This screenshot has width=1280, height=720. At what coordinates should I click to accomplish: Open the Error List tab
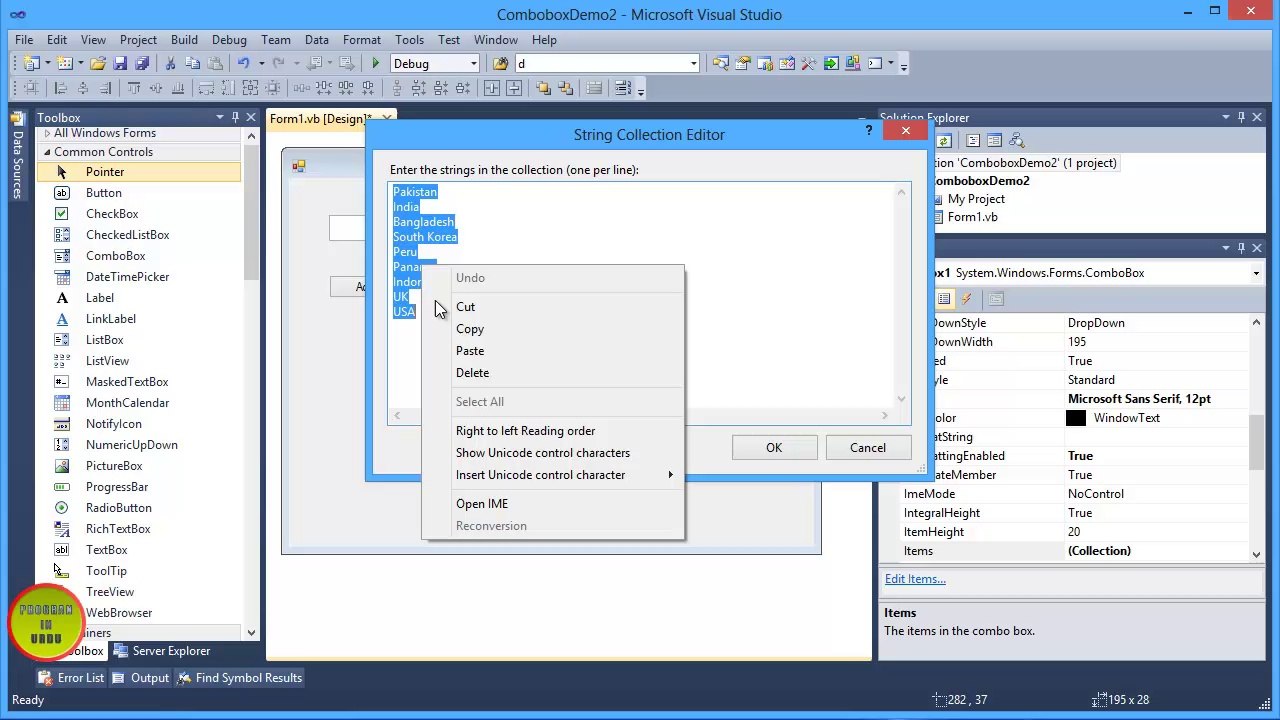pos(71,678)
